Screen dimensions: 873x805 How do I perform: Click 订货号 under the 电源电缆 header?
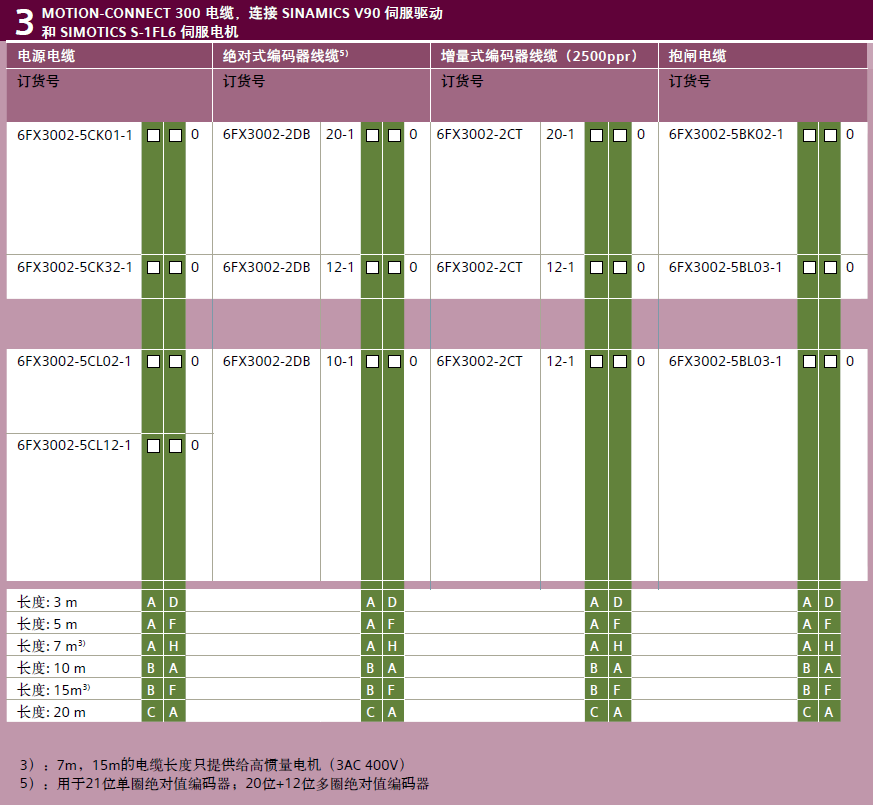38,81
